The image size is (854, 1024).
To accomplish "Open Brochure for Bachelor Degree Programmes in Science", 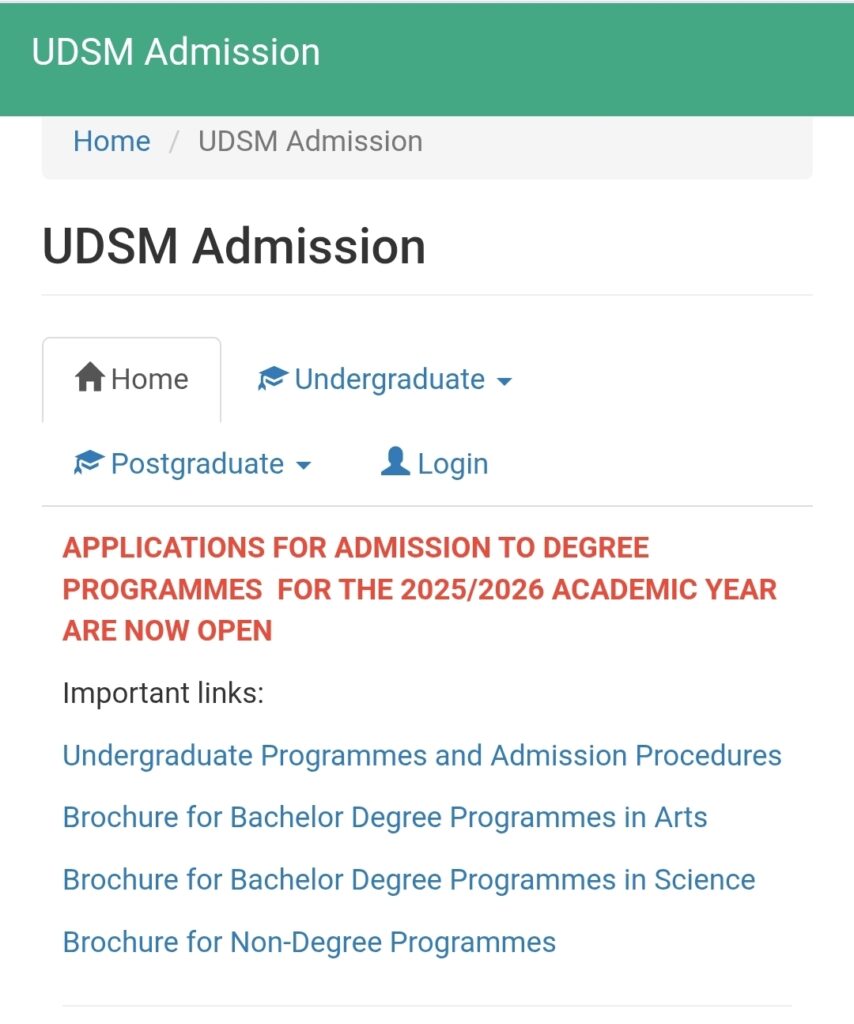I will click(409, 880).
